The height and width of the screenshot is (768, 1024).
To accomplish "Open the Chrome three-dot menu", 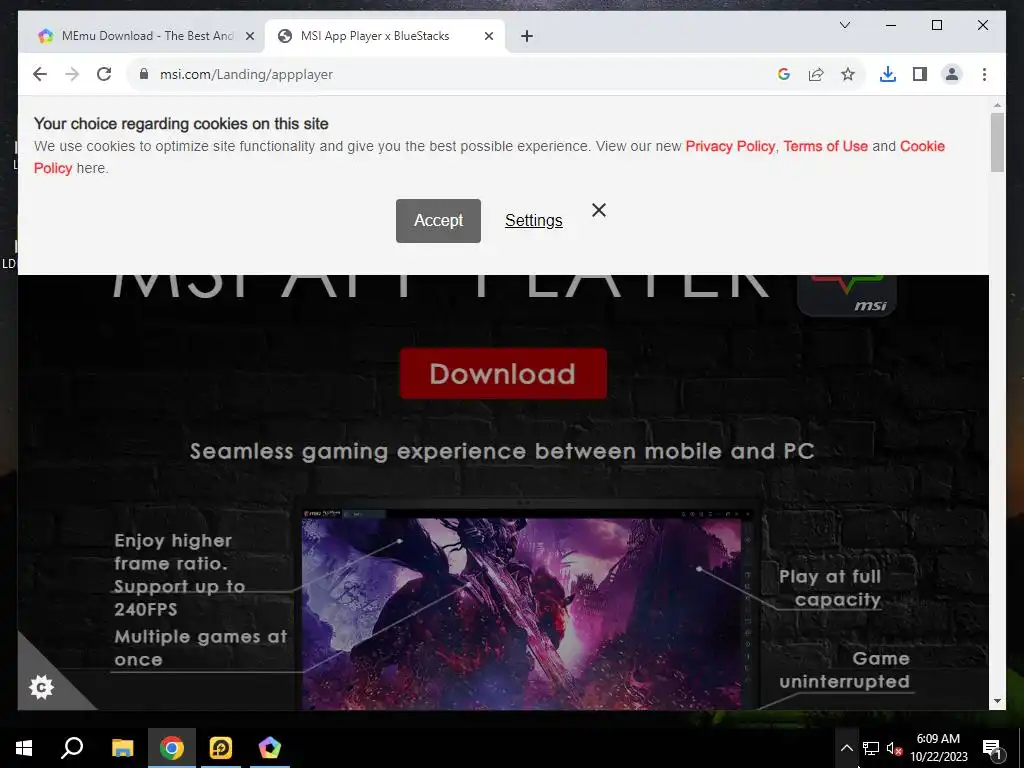I will 984,74.
